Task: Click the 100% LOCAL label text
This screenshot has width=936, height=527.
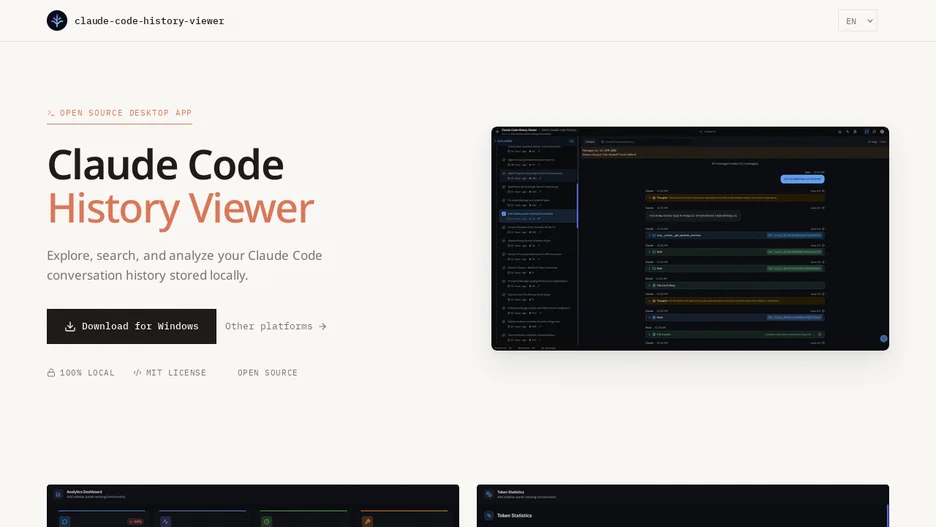Action: tap(87, 372)
